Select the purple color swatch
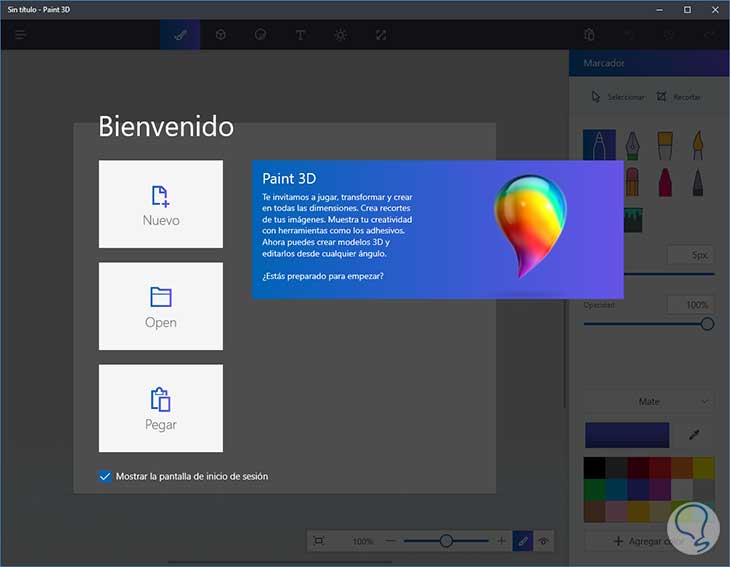Viewport: 730px width, 567px height. coord(660,490)
